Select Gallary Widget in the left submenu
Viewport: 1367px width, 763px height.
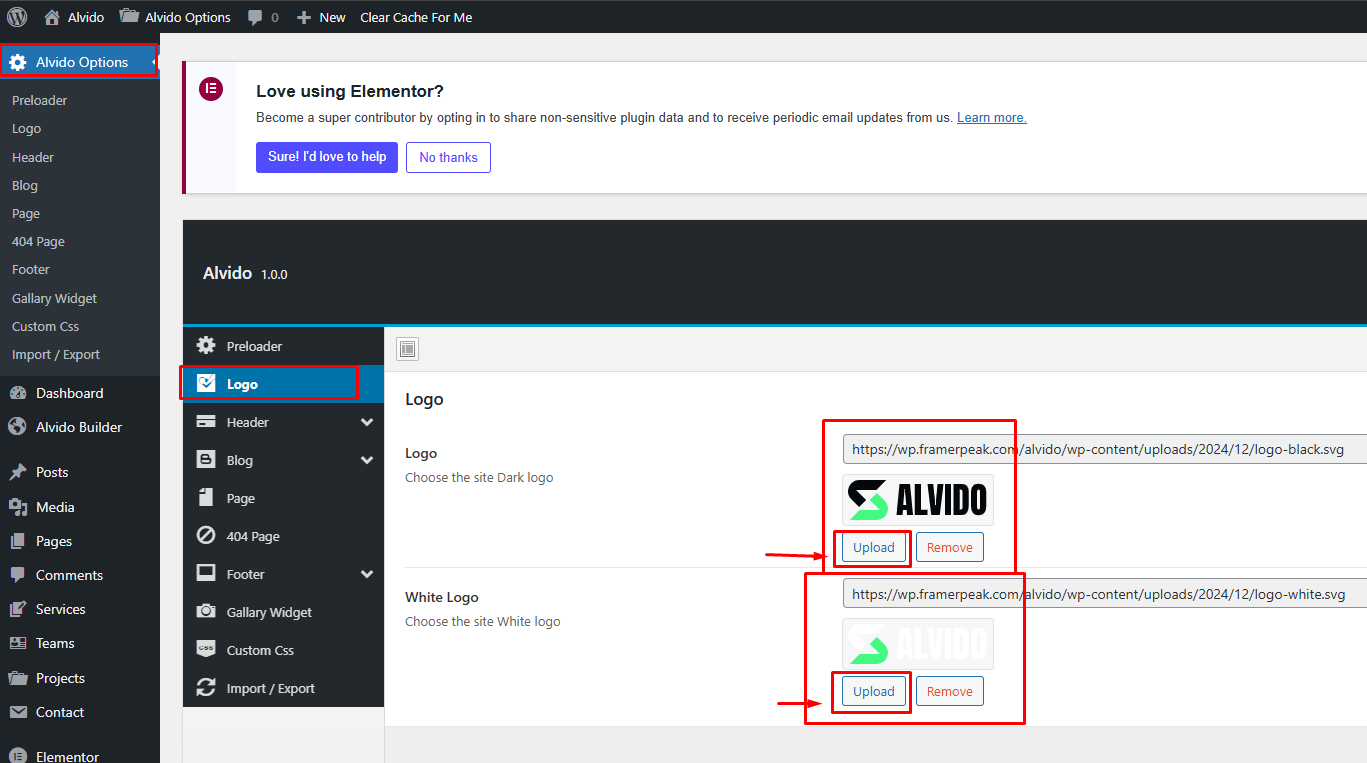[55, 298]
